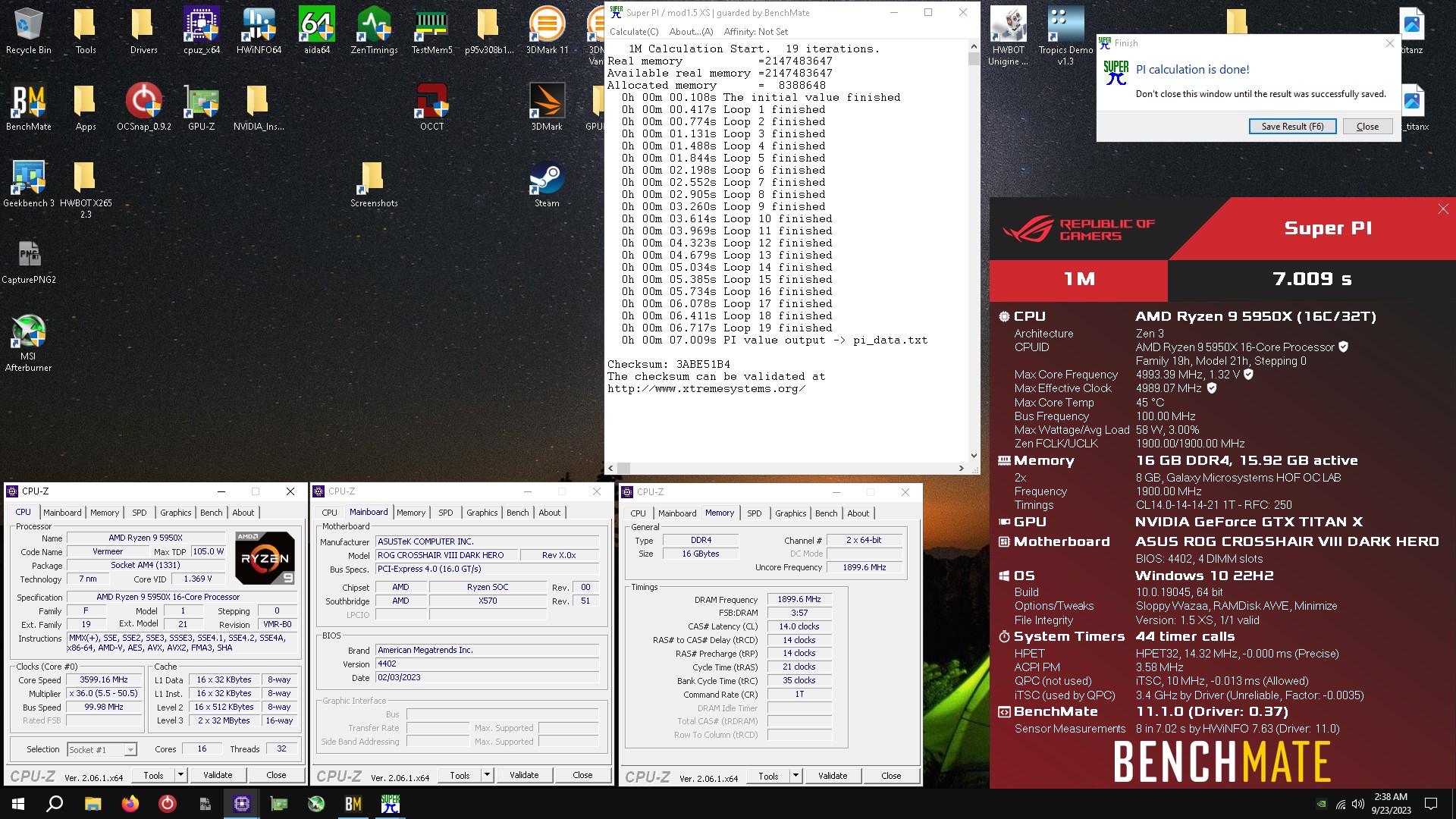
Task: Launch OCCT desktop icon
Action: [431, 107]
